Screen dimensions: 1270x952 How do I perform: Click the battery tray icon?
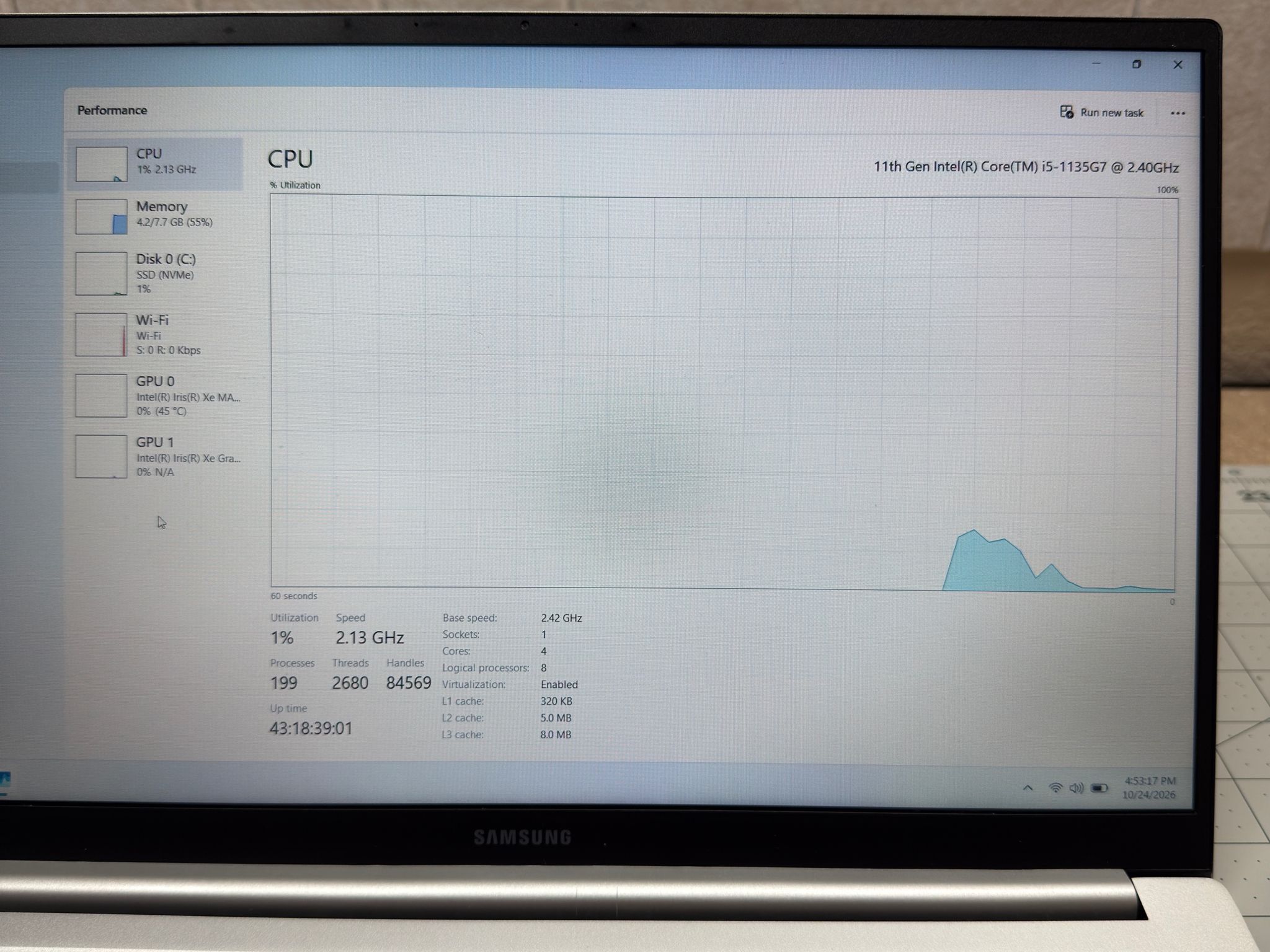1099,788
